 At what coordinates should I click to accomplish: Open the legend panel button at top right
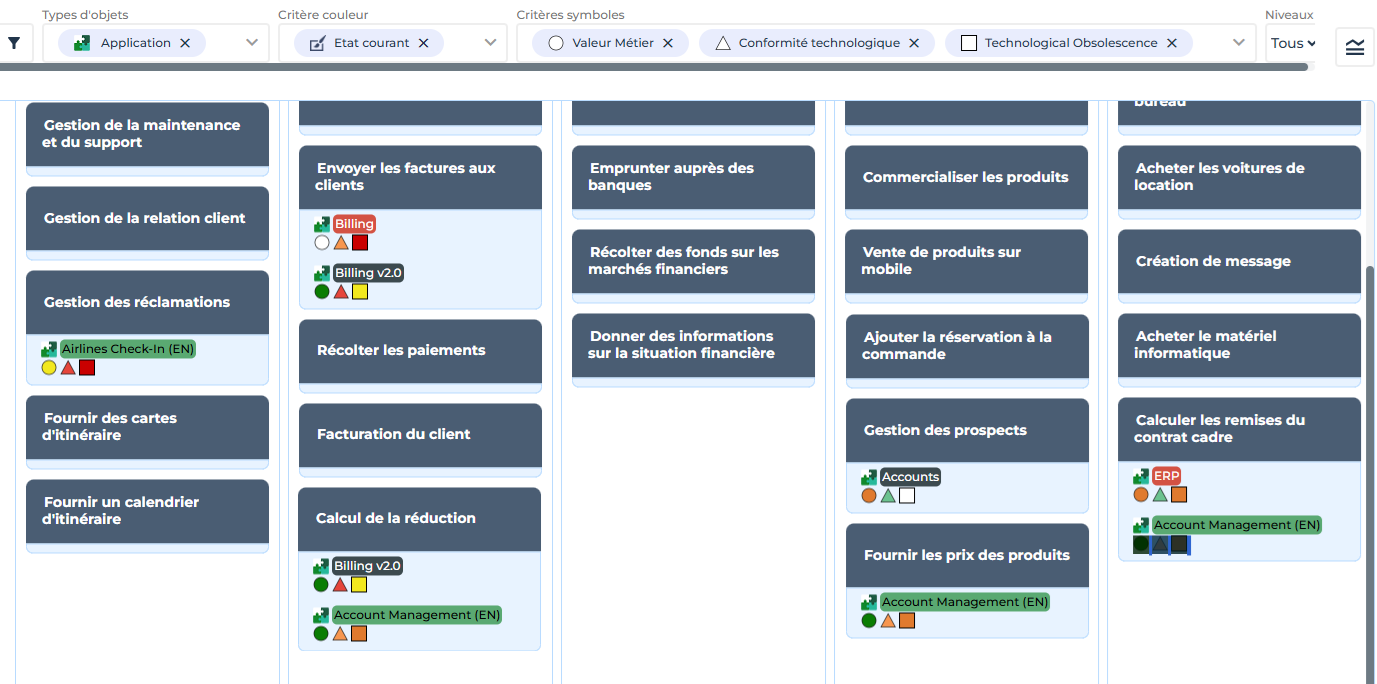(x=1355, y=47)
